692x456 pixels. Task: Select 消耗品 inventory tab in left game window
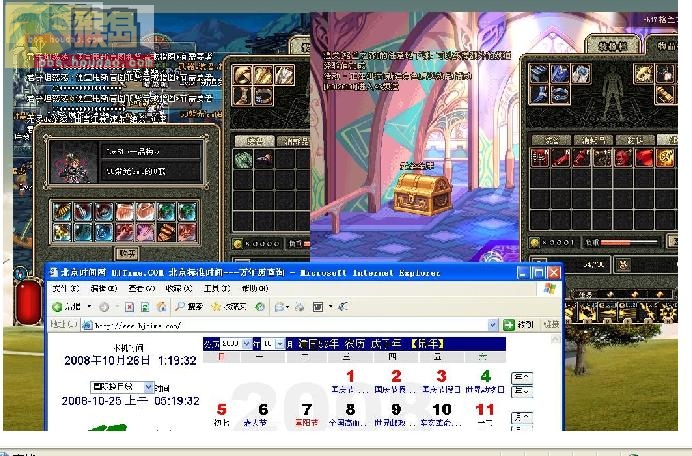click(295, 141)
